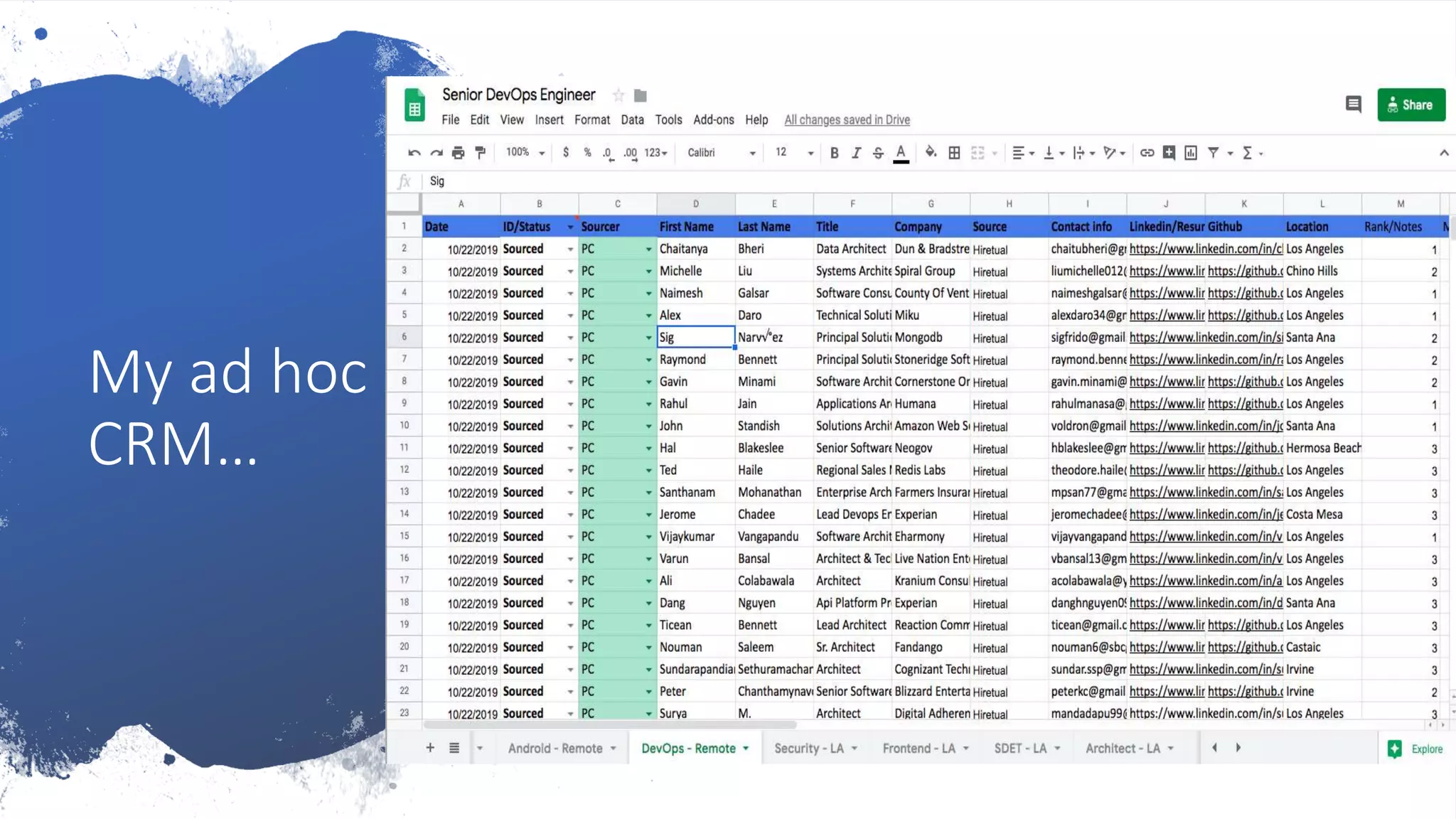Toggle Strikethrough formatting
The height and width of the screenshot is (819, 1456).
coord(878,153)
